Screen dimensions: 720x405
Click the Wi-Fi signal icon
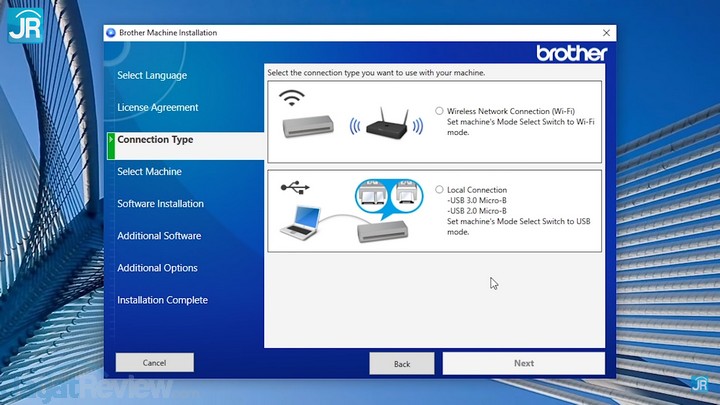pos(292,98)
